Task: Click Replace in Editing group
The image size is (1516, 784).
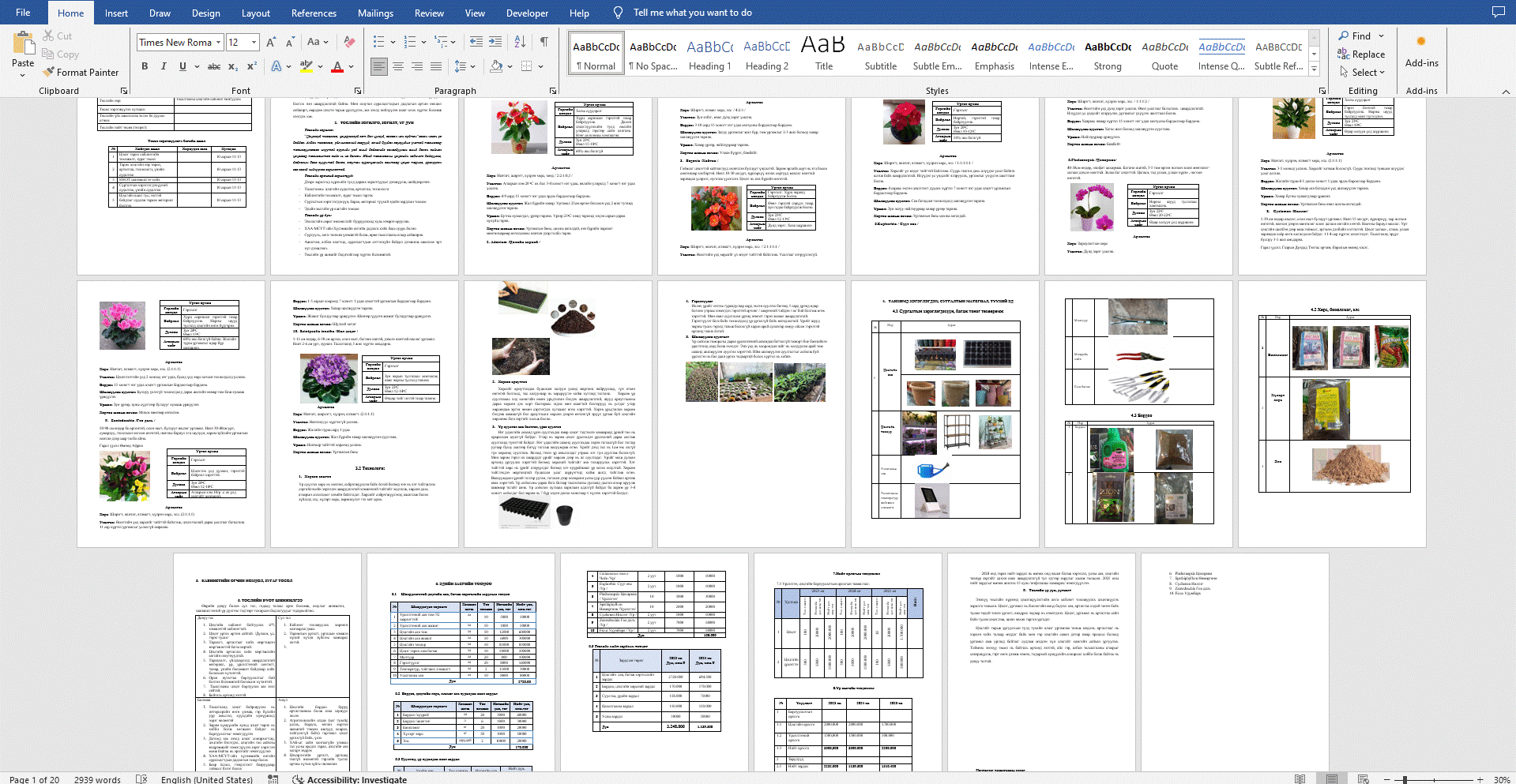Action: (1361, 54)
